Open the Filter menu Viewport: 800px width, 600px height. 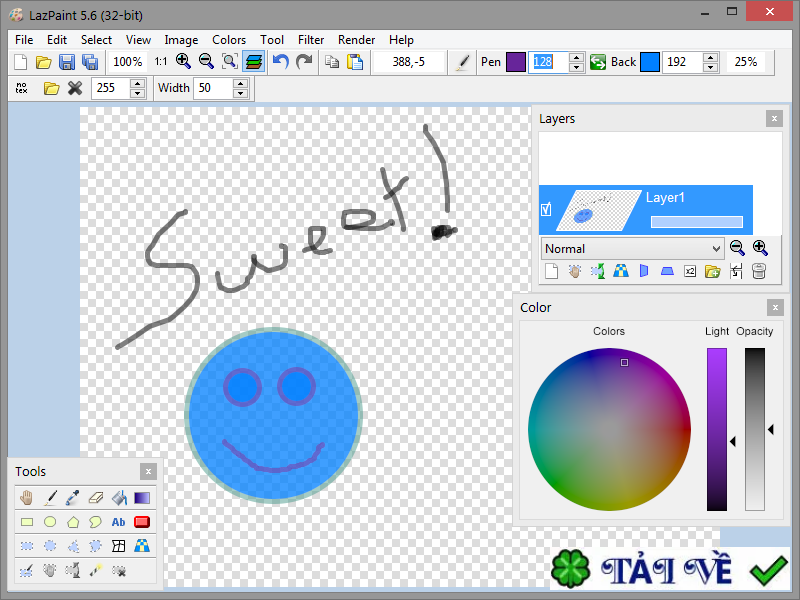(311, 40)
